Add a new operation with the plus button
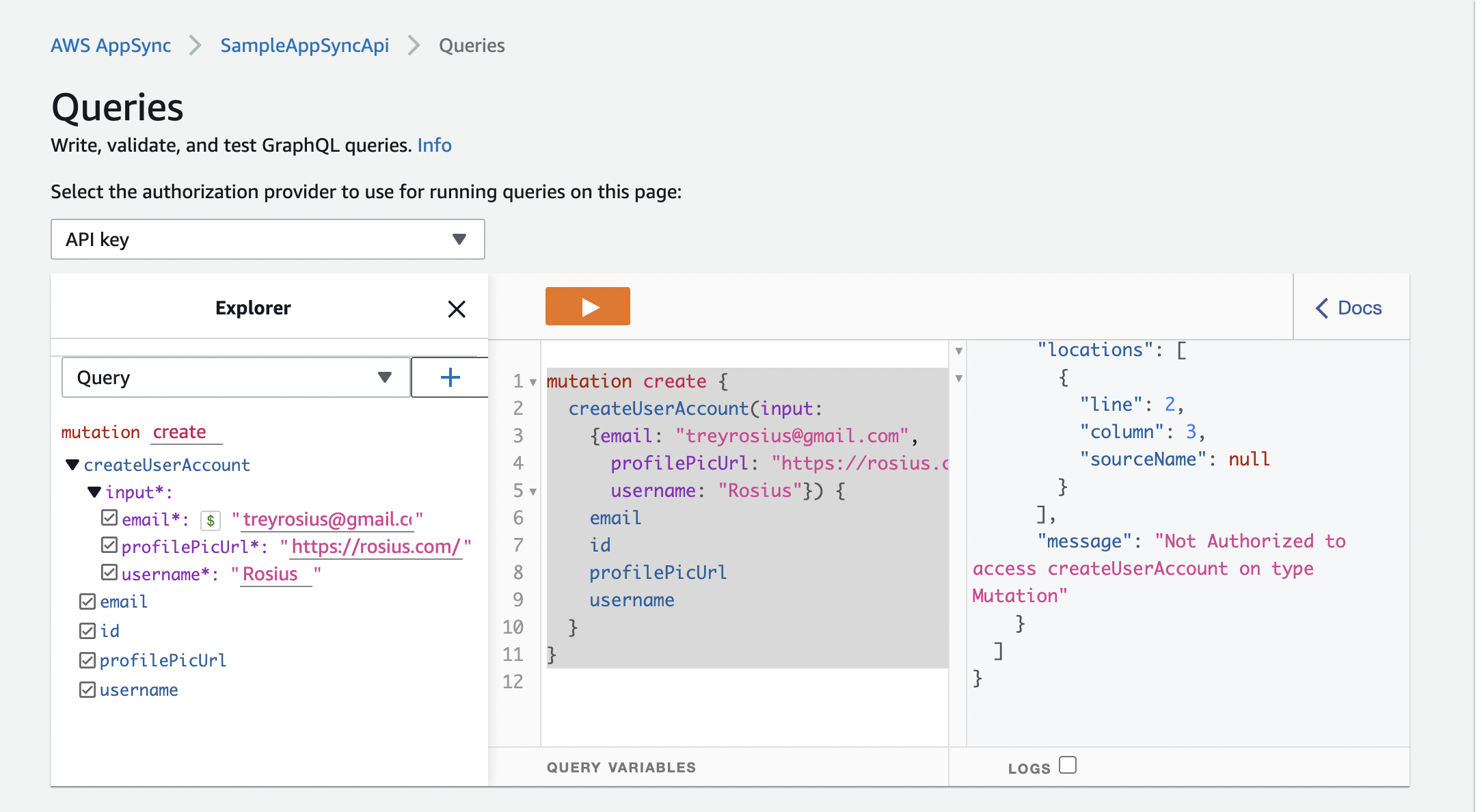Screen dimensions: 1482x812 point(450,377)
